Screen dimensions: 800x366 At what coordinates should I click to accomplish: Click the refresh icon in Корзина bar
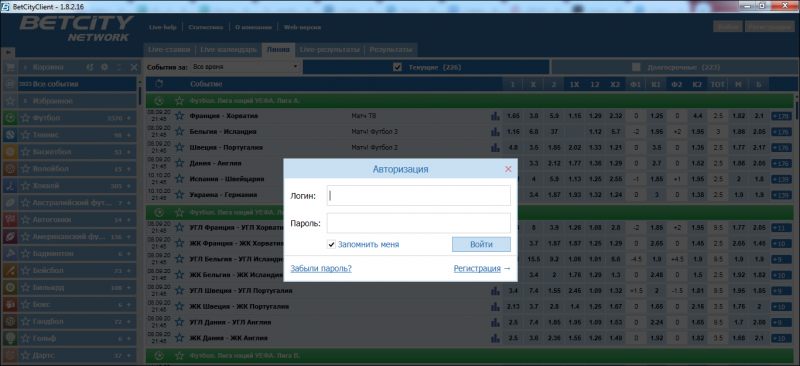coord(90,67)
